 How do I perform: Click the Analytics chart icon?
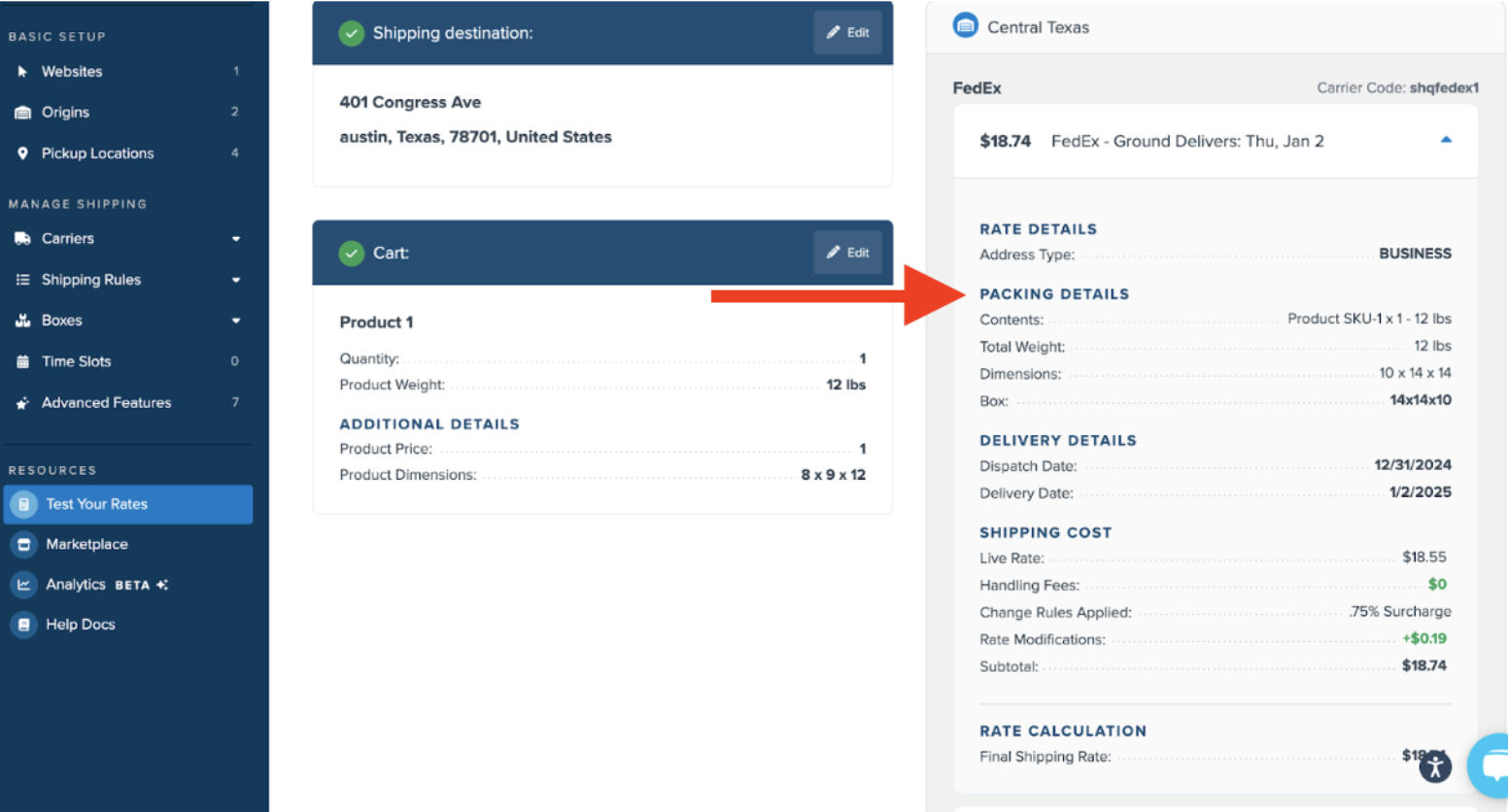[24, 585]
